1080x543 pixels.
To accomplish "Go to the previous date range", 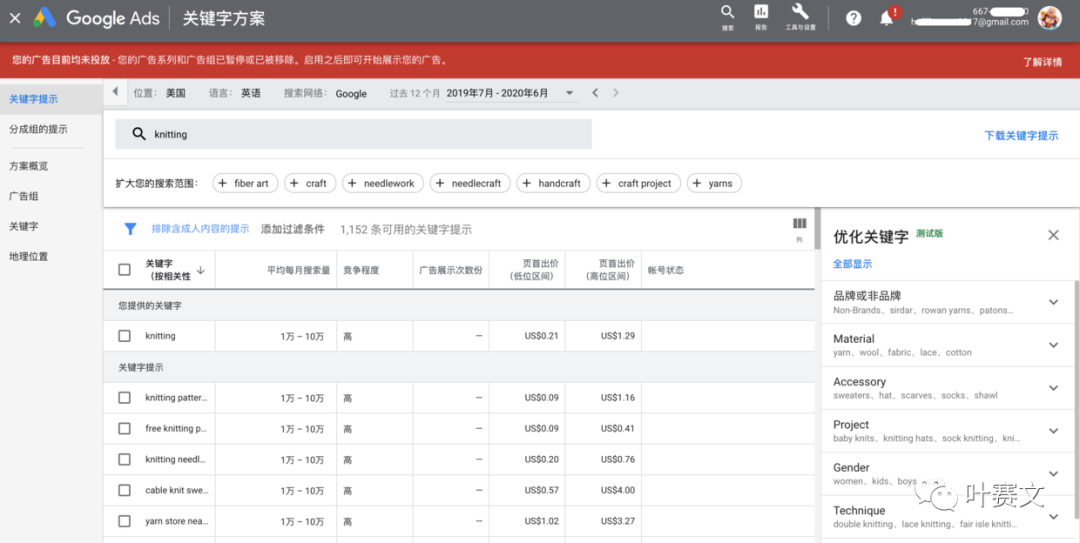I will coord(595,93).
